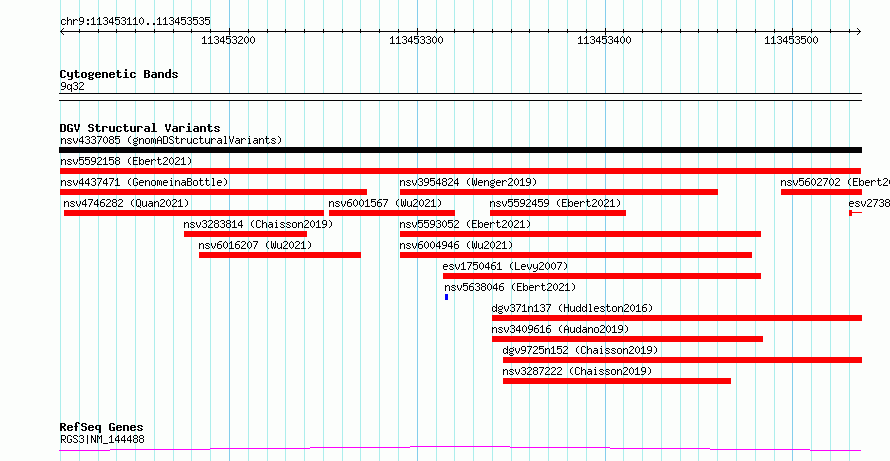
Task: Click the red bar for dgv371n137
Action: 677,318
